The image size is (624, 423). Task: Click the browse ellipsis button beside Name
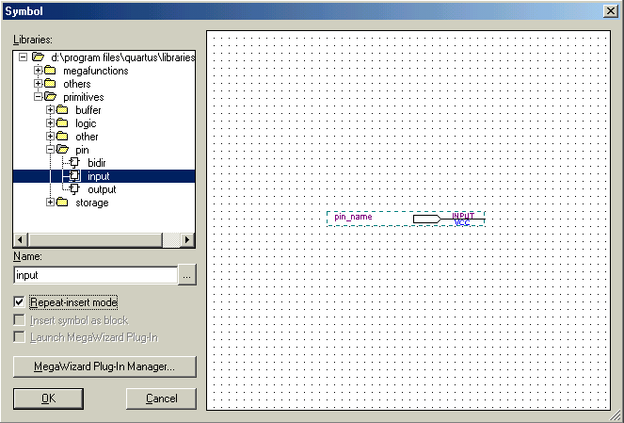pos(187,275)
